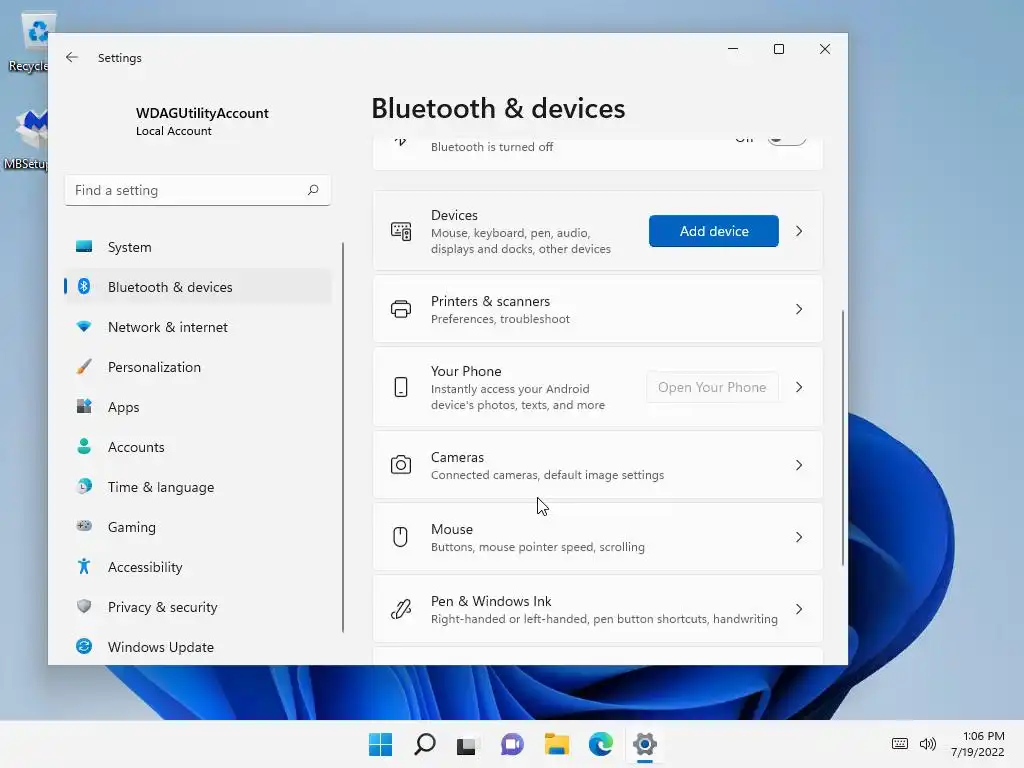
Task: Open Pen & Windows Ink chevron
Action: 799,609
